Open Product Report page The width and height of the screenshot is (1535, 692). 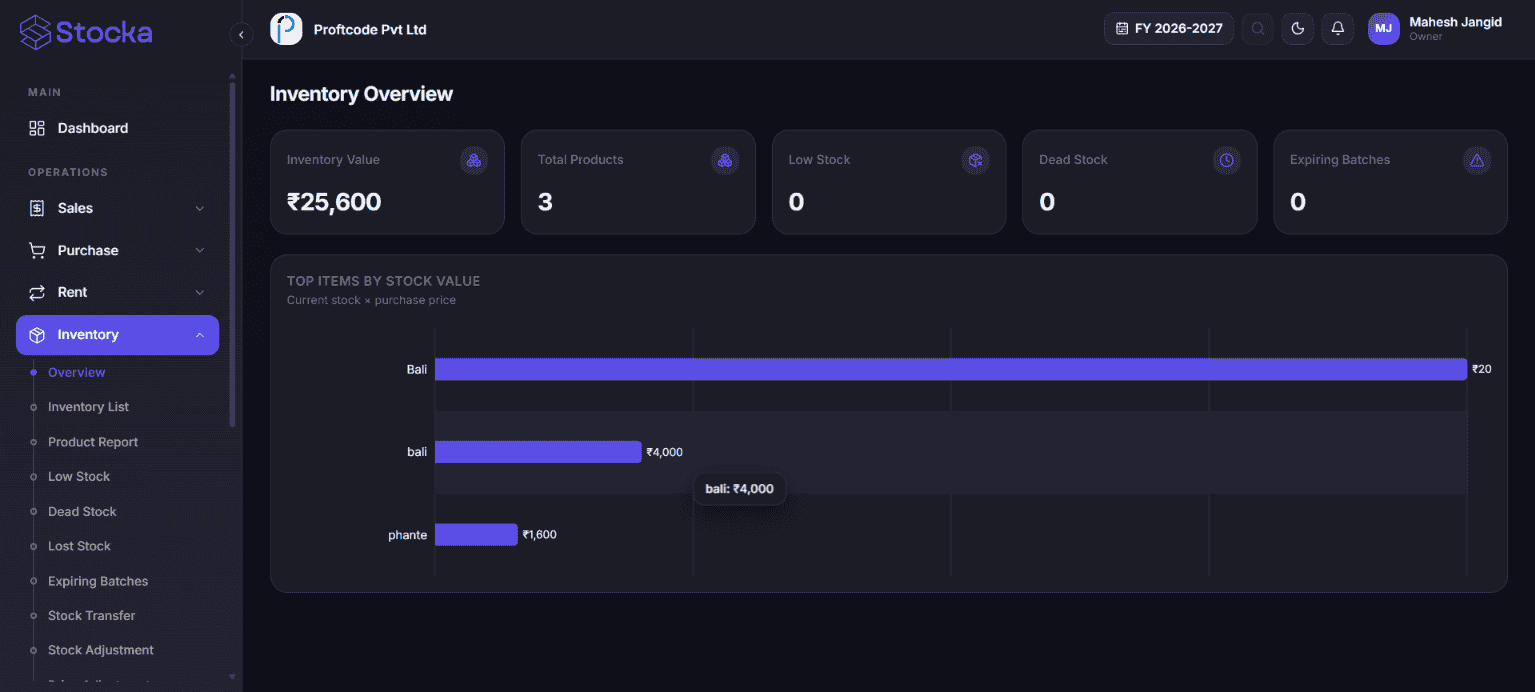(93, 442)
